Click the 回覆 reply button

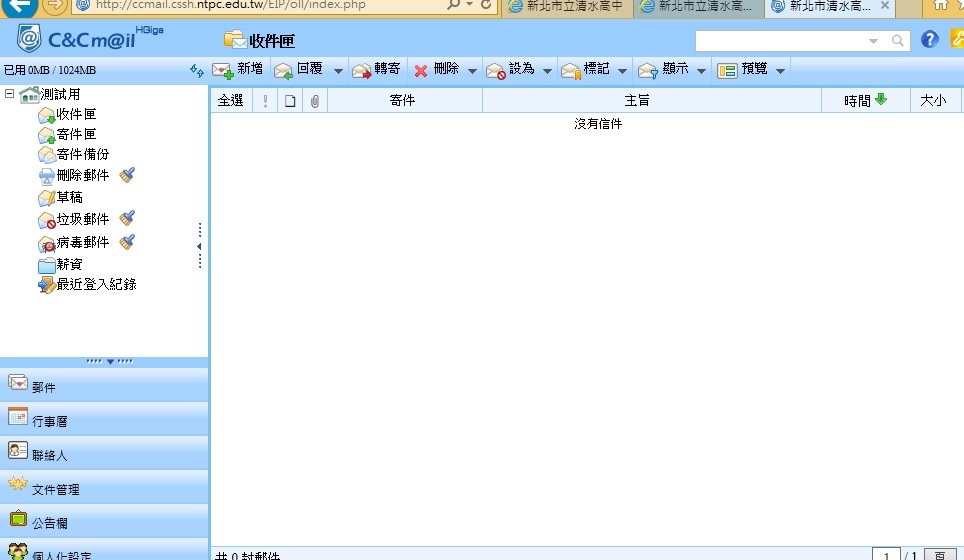[x=299, y=69]
